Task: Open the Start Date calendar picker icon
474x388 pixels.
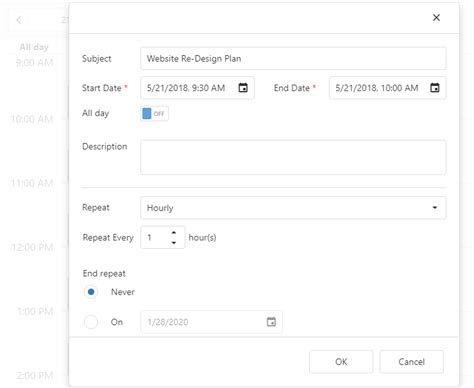Action: (x=243, y=88)
